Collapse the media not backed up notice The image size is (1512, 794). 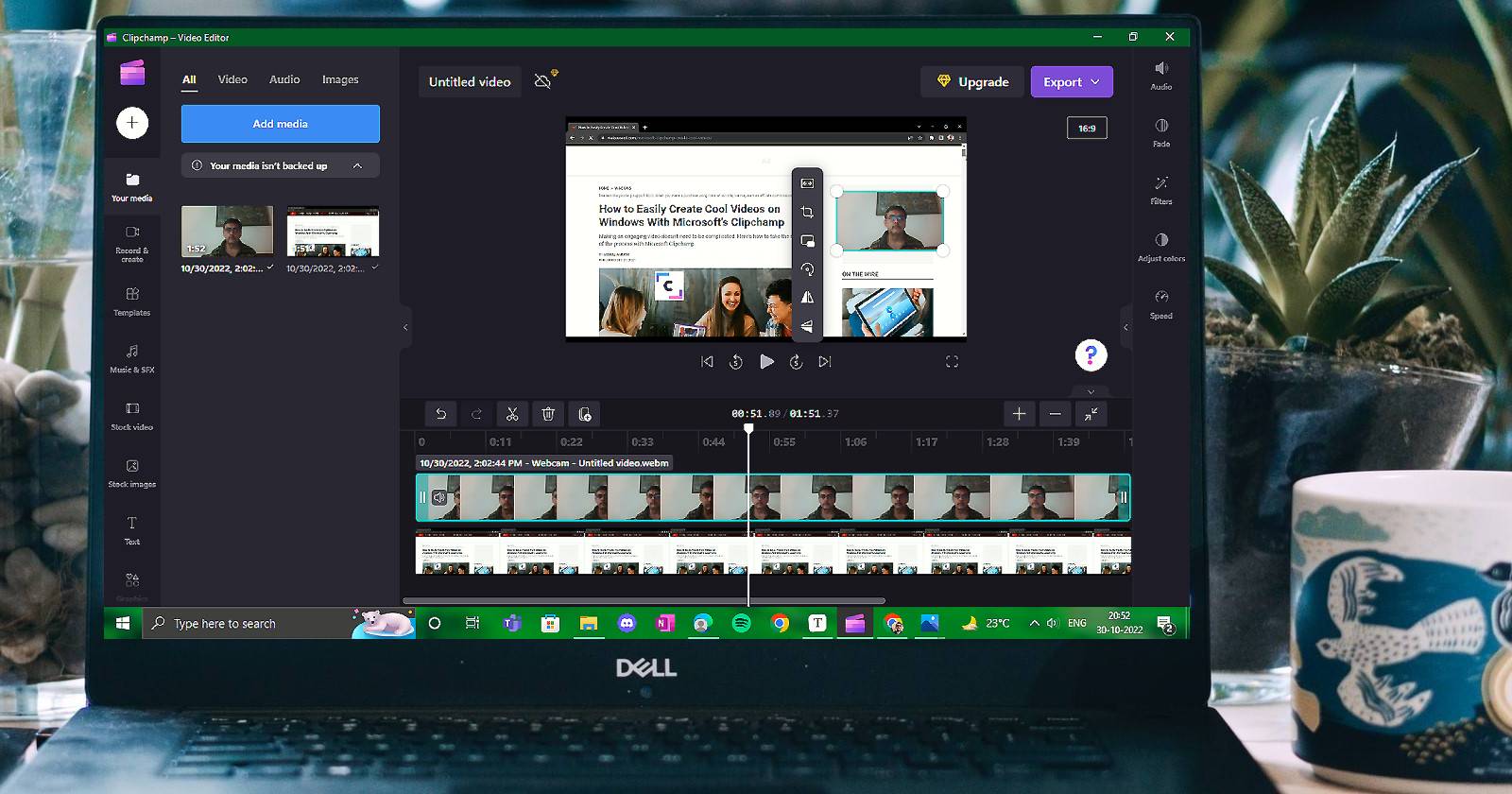pos(357,165)
